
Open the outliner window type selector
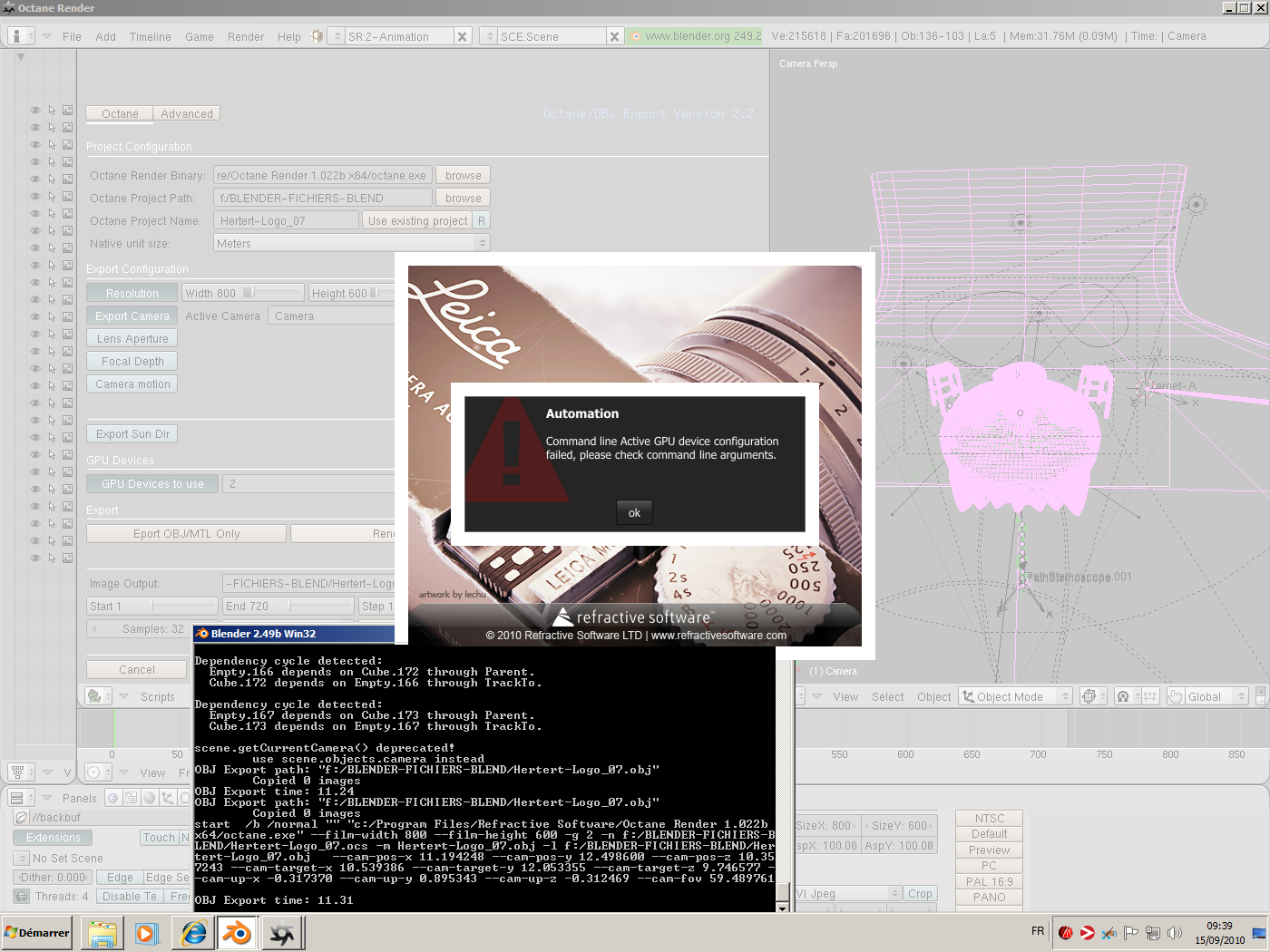point(21,772)
